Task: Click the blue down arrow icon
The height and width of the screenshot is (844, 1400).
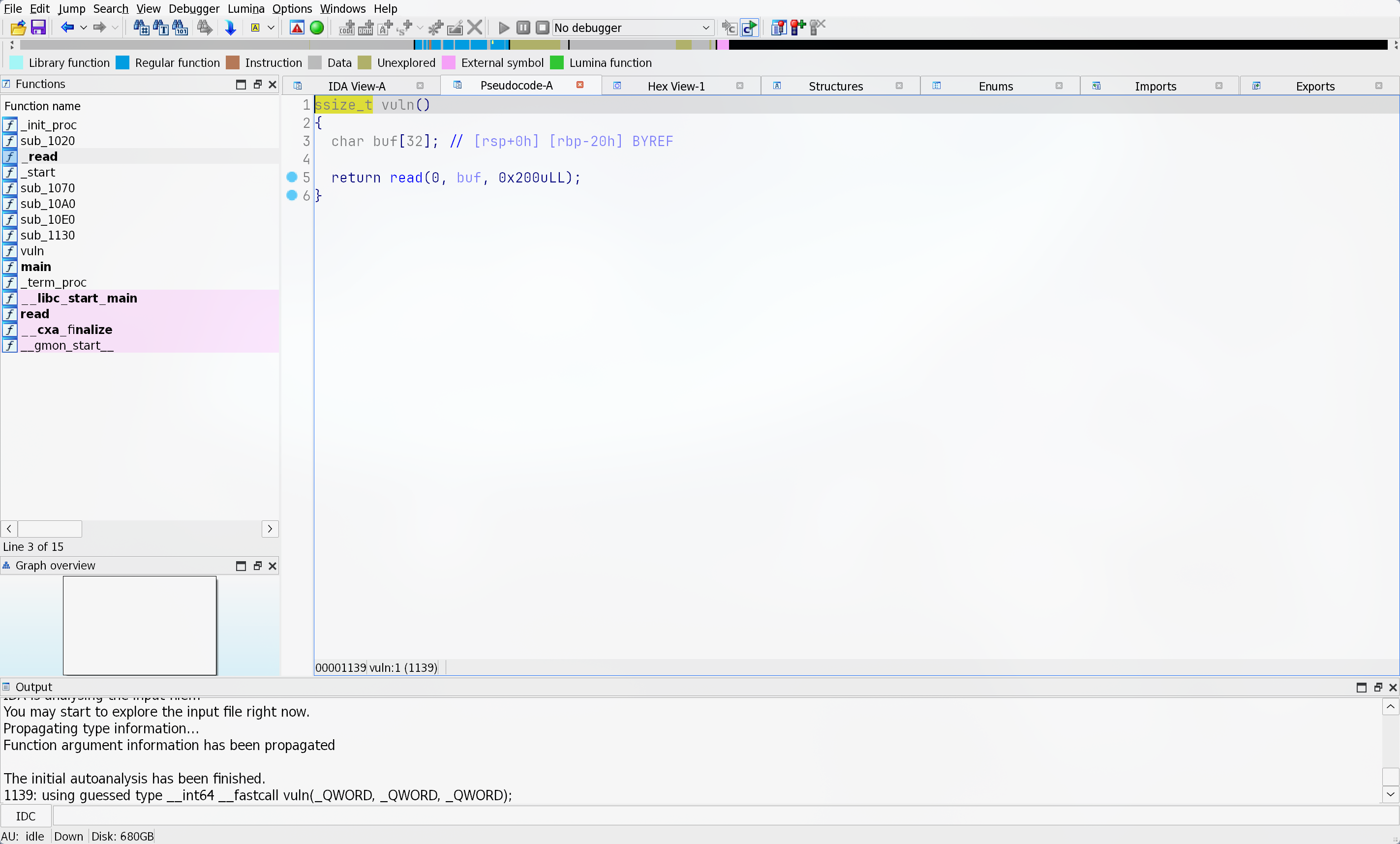Action: pos(230,27)
